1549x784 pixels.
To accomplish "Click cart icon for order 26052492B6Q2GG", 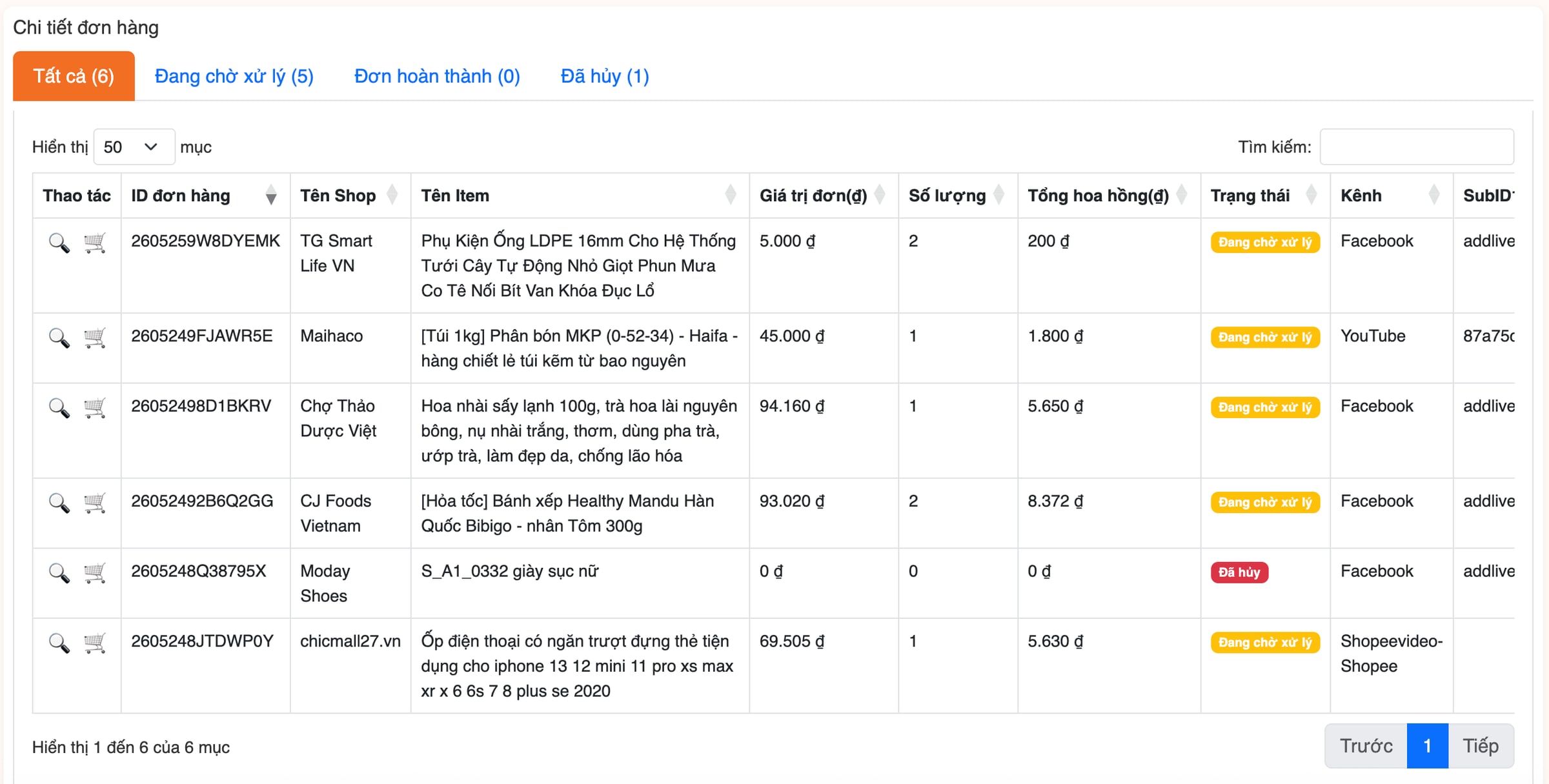I will click(x=95, y=503).
